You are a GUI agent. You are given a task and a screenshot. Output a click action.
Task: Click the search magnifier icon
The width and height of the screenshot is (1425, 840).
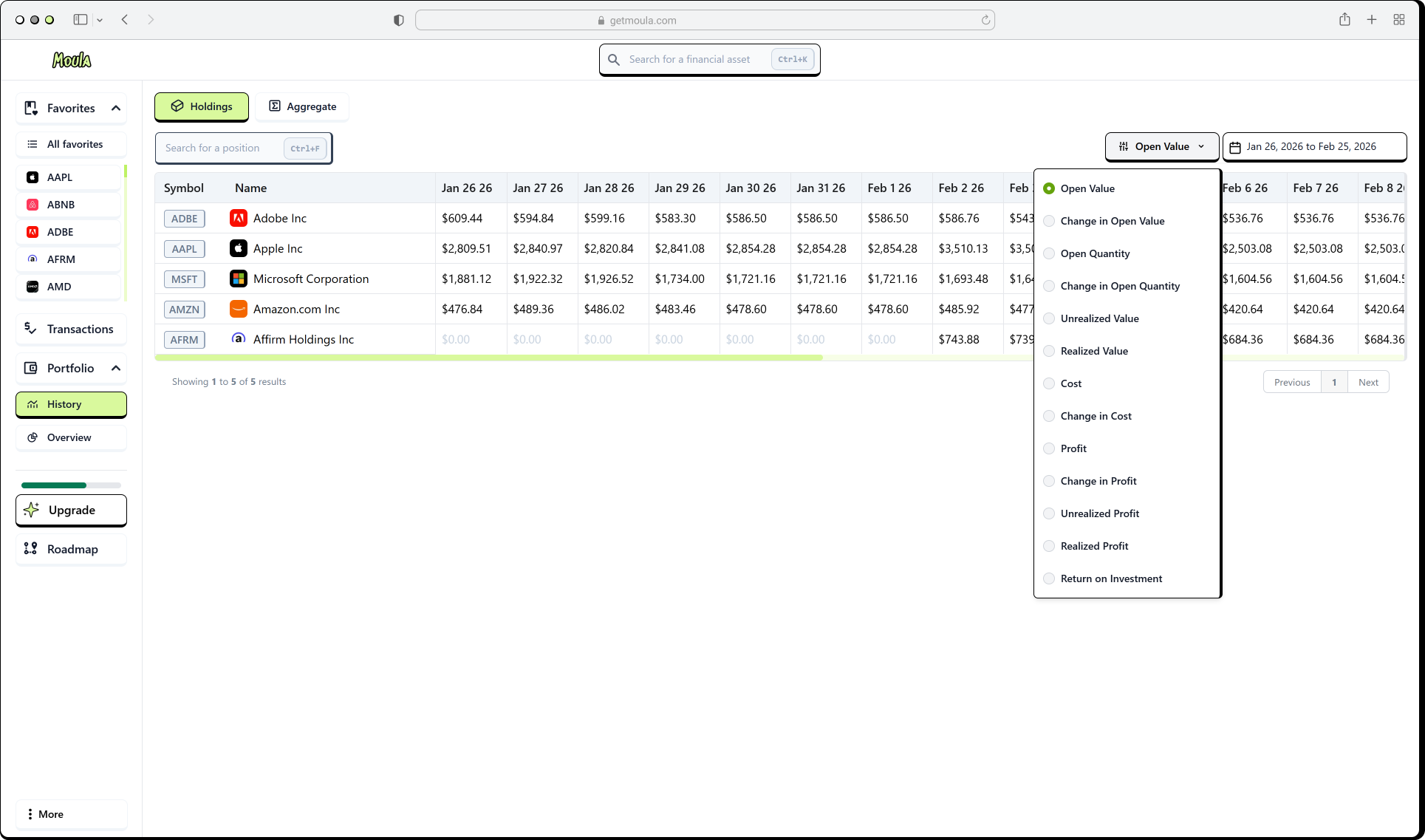tap(614, 59)
